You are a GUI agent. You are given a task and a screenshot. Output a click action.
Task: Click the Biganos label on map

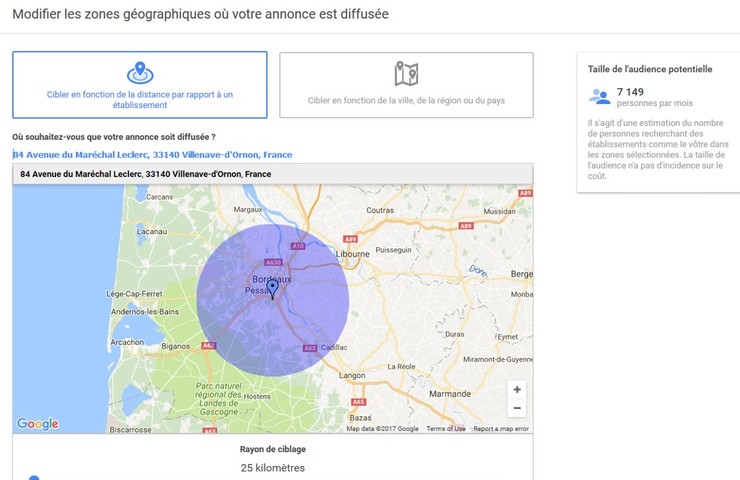(x=176, y=346)
